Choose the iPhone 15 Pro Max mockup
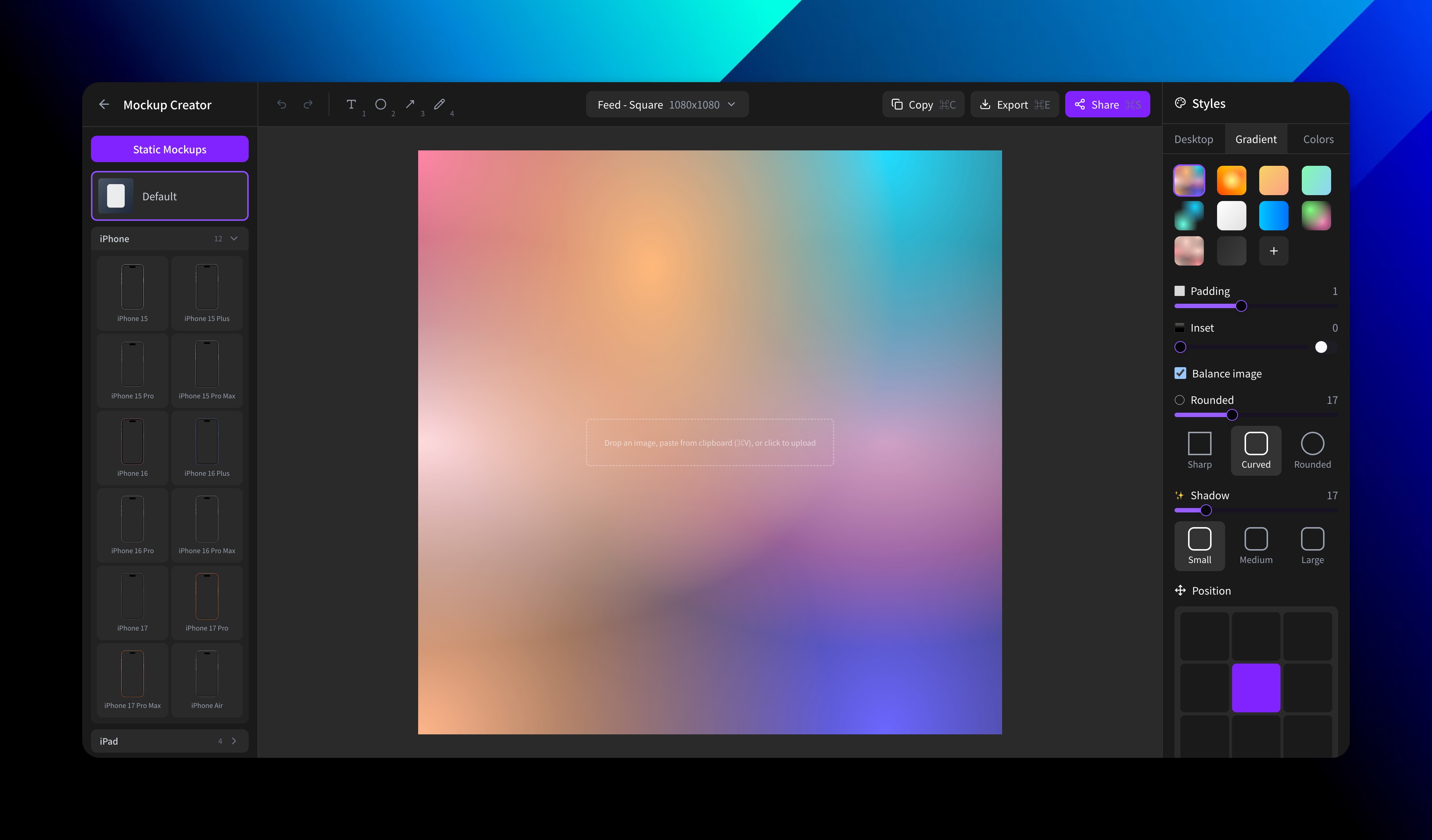The image size is (1432, 840). 207,370
